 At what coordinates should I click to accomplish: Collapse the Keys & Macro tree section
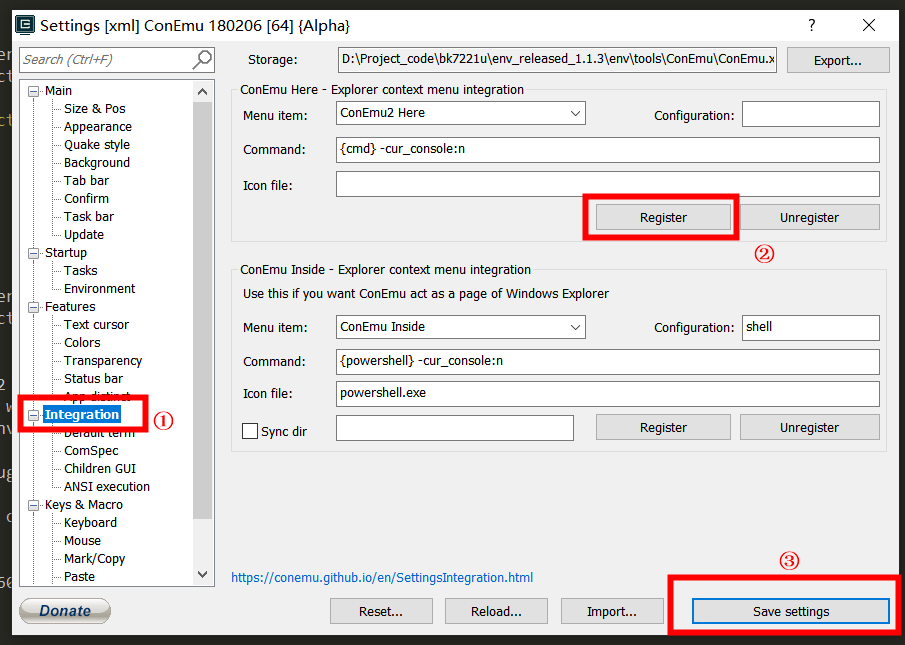[x=35, y=505]
